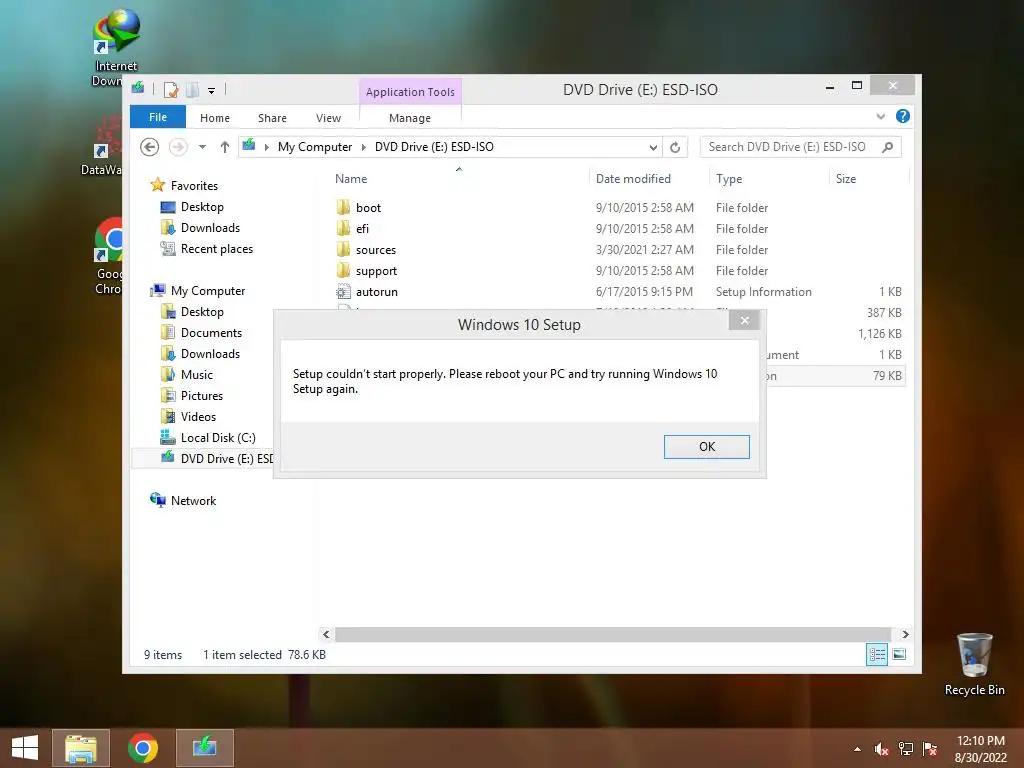Click the muted volume tray icon

tap(881, 749)
